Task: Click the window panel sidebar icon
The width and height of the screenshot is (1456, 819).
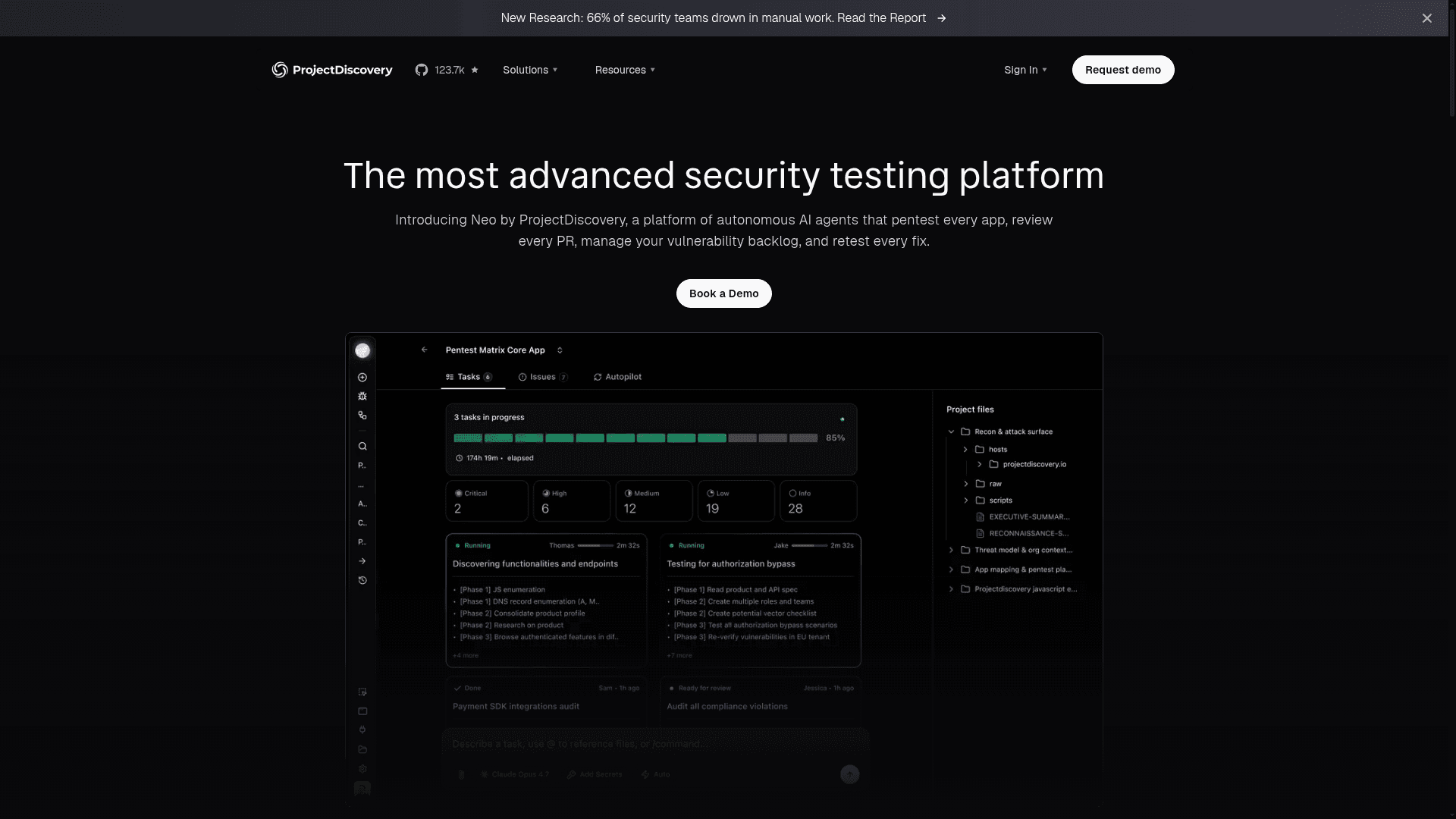Action: pos(362,711)
